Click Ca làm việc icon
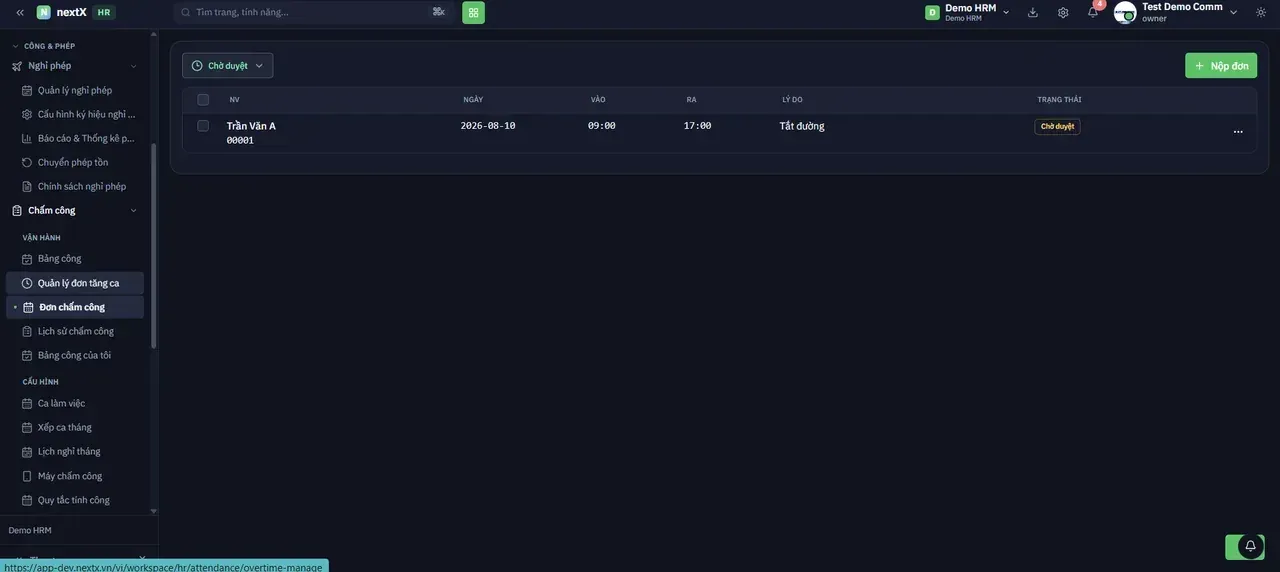1280x572 pixels. coord(27,403)
